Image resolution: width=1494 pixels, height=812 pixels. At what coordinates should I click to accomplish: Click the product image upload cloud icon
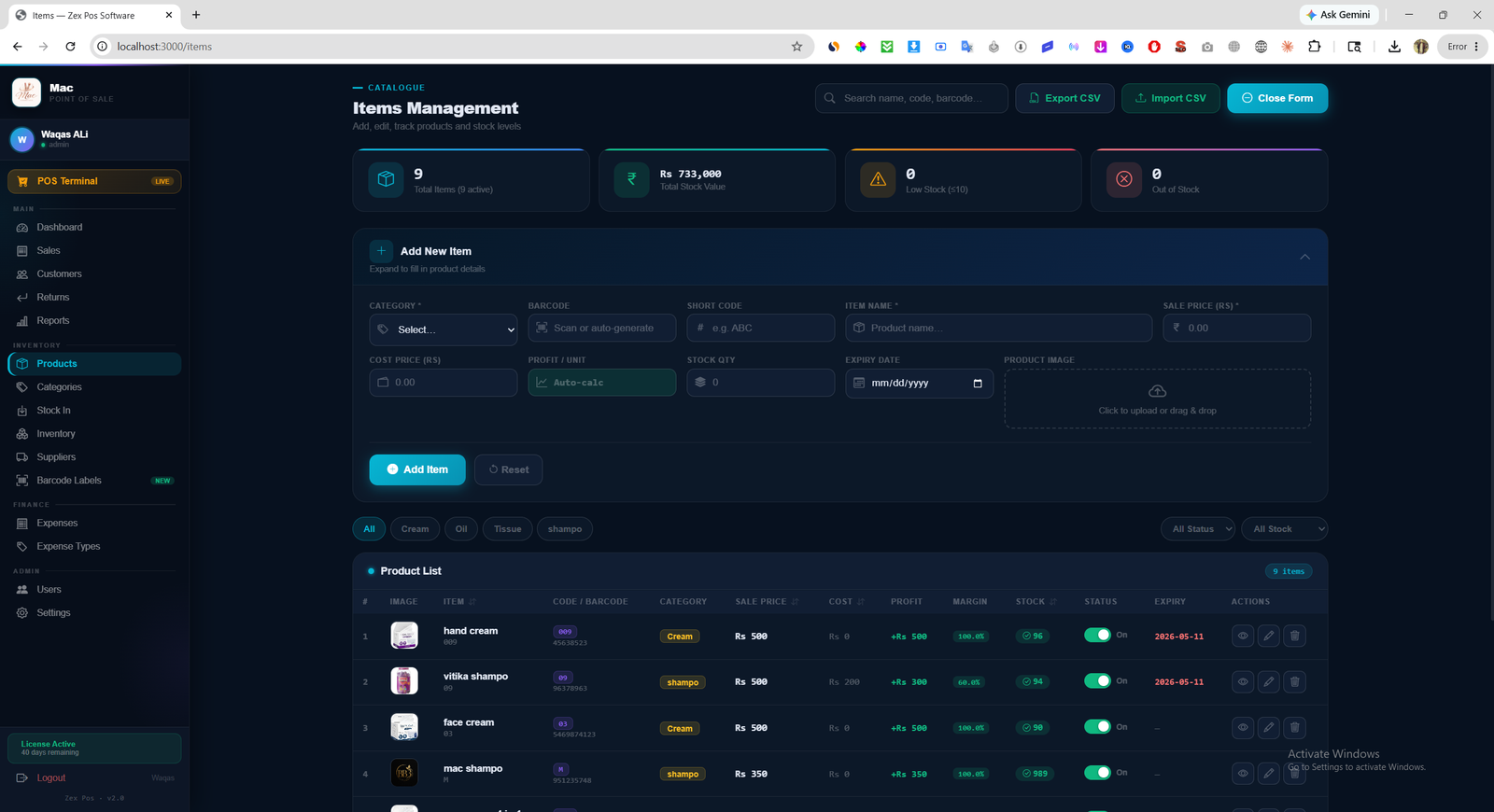[x=1157, y=391]
